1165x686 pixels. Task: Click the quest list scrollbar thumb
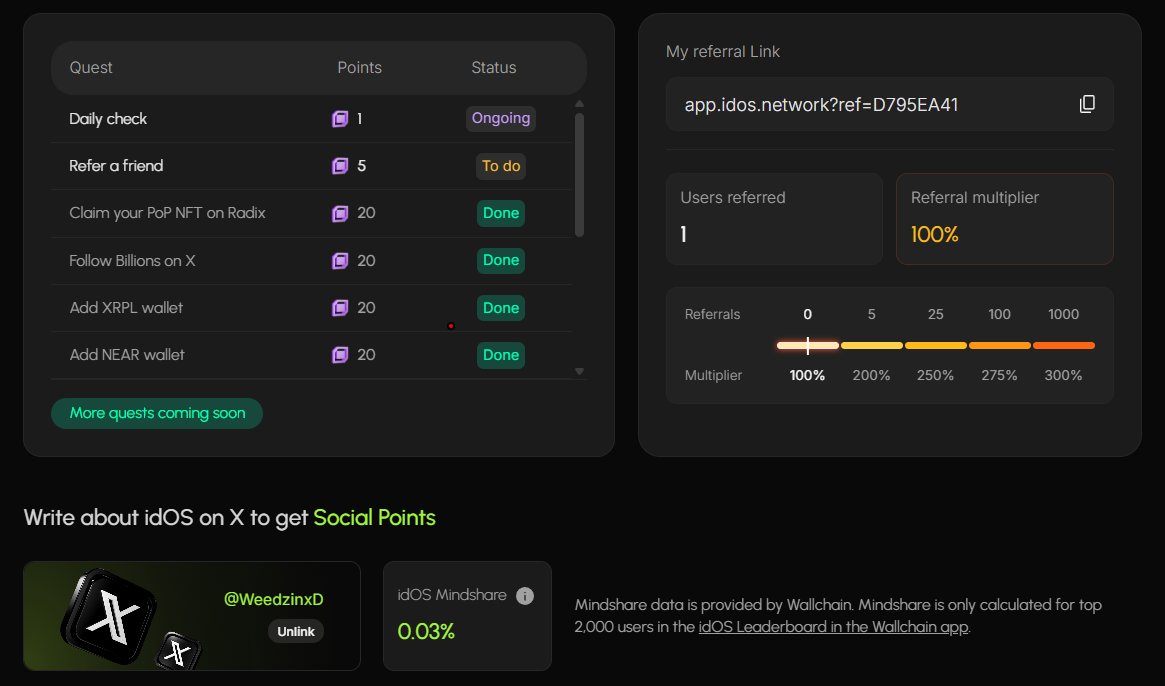pyautogui.click(x=580, y=175)
